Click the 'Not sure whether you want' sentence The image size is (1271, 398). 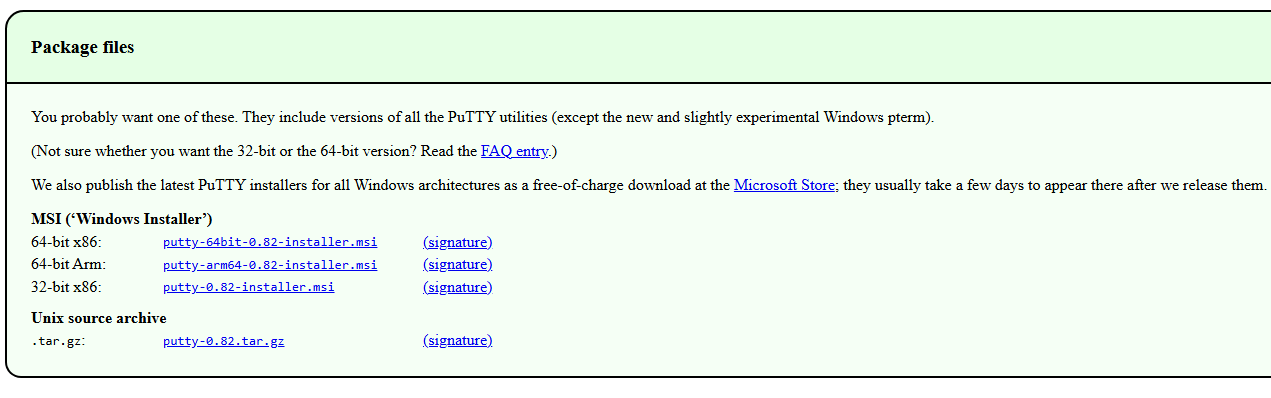(x=294, y=151)
